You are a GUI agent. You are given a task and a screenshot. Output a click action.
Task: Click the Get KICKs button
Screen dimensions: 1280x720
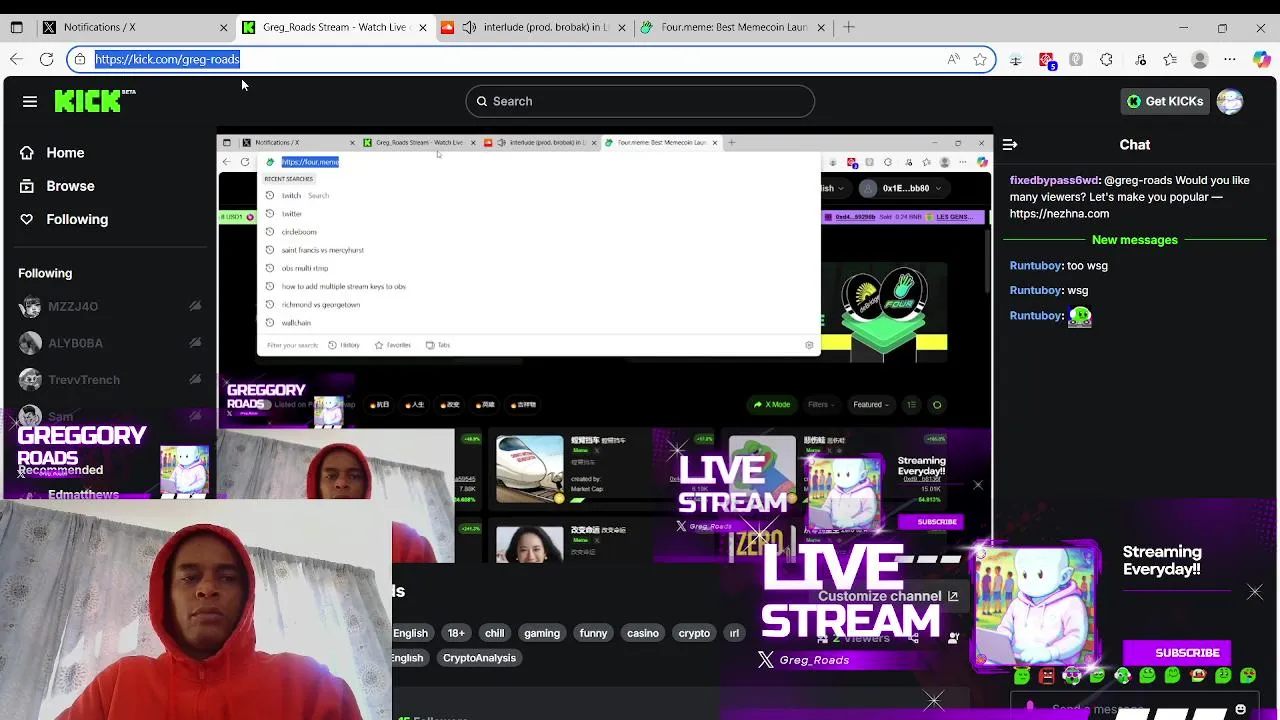click(1165, 101)
